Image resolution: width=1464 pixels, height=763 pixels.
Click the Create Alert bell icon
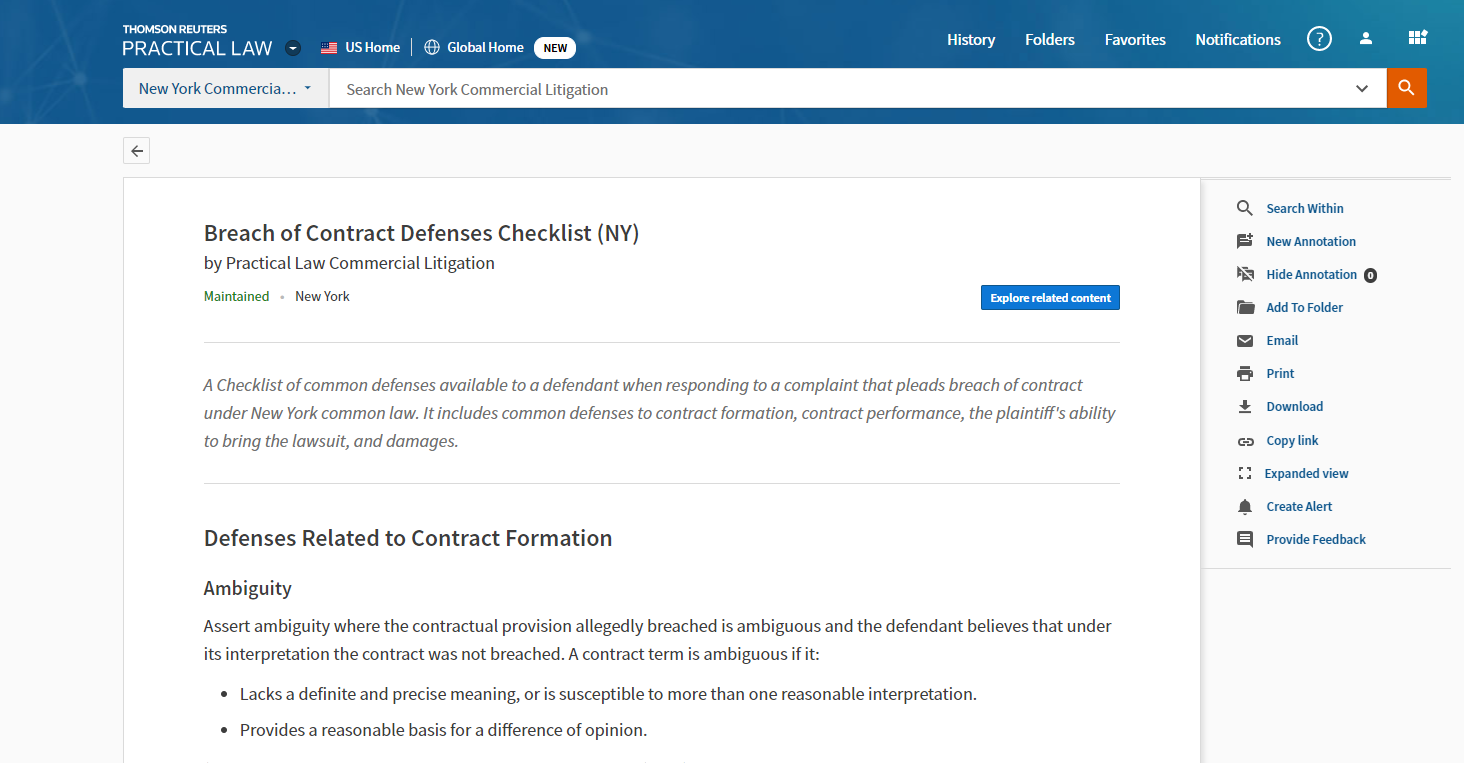tap(1245, 507)
